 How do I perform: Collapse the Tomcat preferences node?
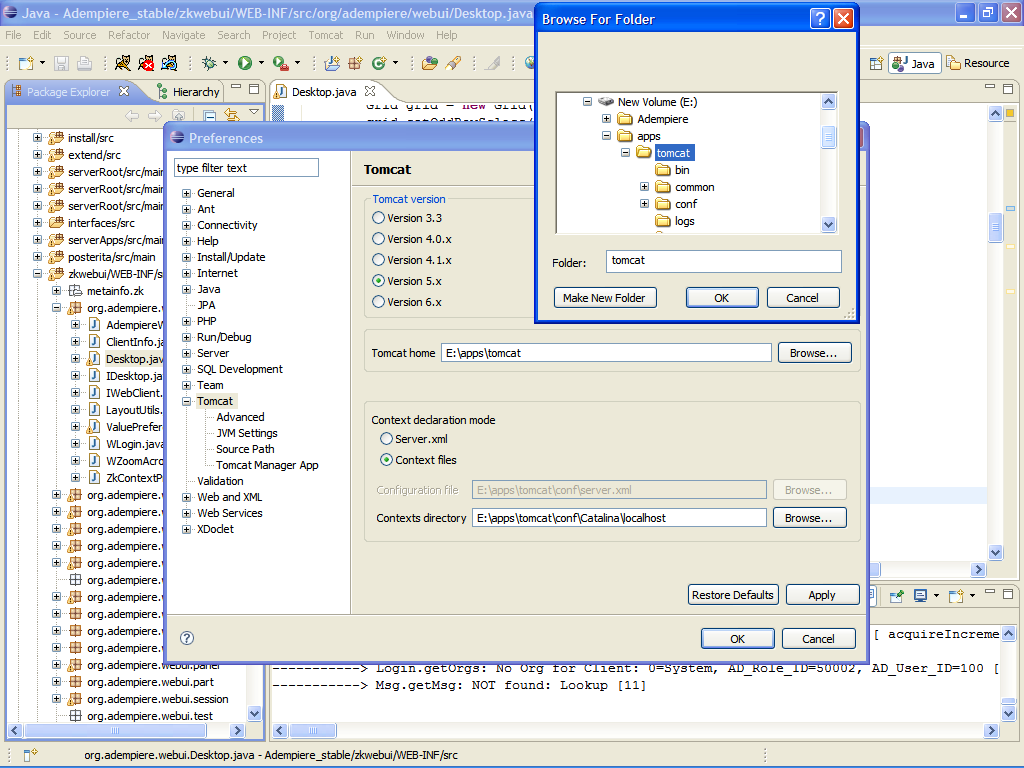click(x=187, y=402)
